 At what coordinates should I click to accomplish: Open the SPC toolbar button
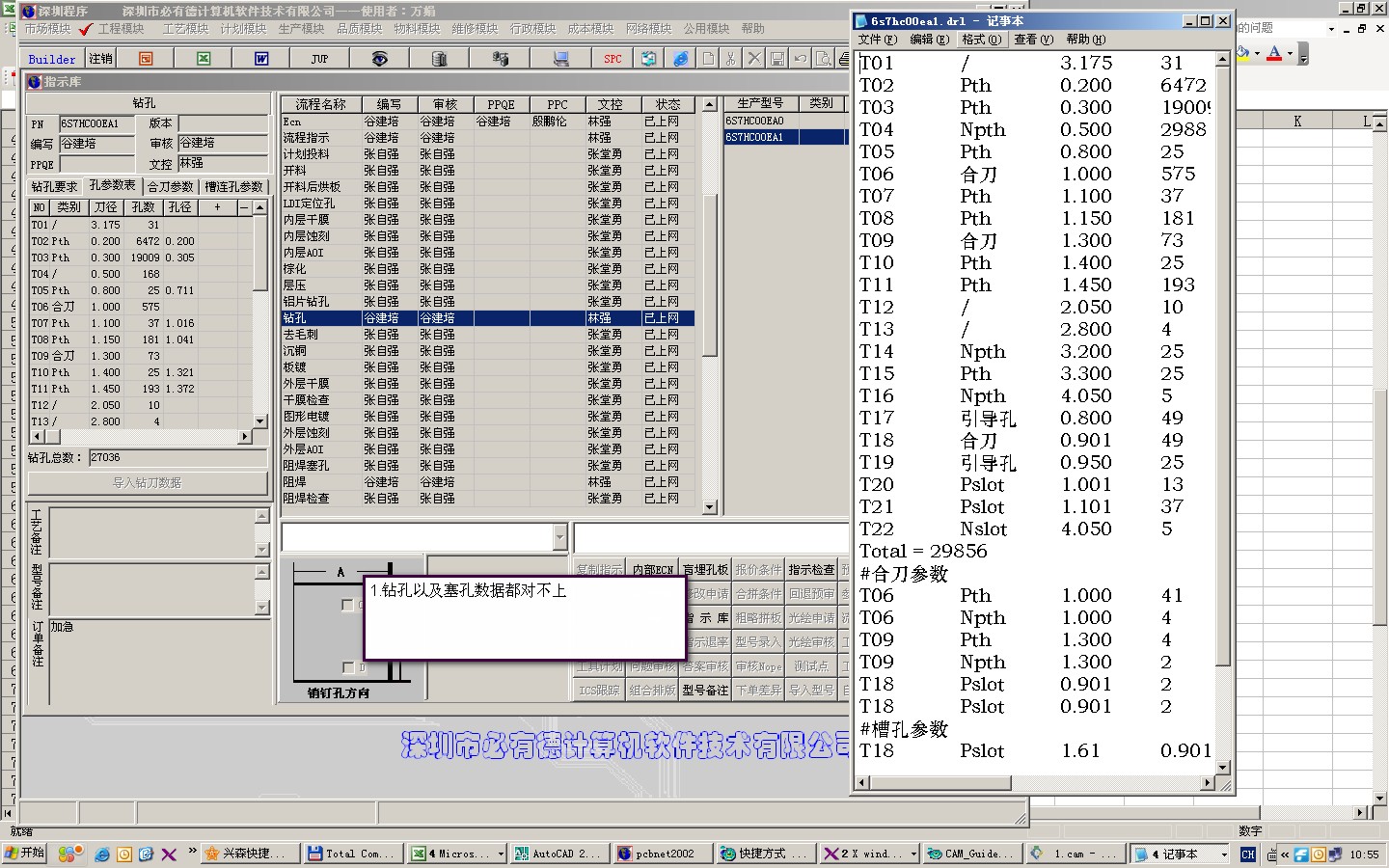(613, 59)
